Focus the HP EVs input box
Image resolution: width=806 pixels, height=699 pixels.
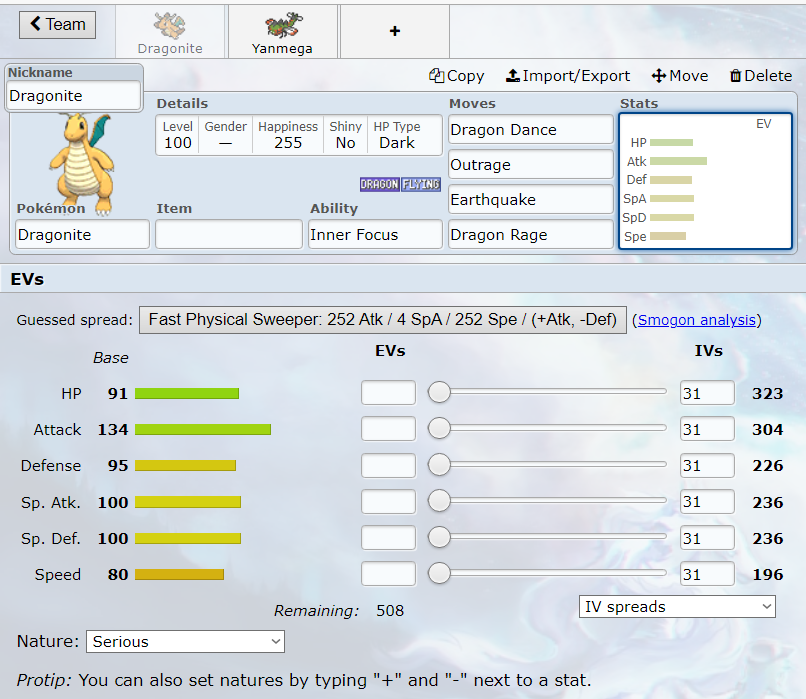388,393
